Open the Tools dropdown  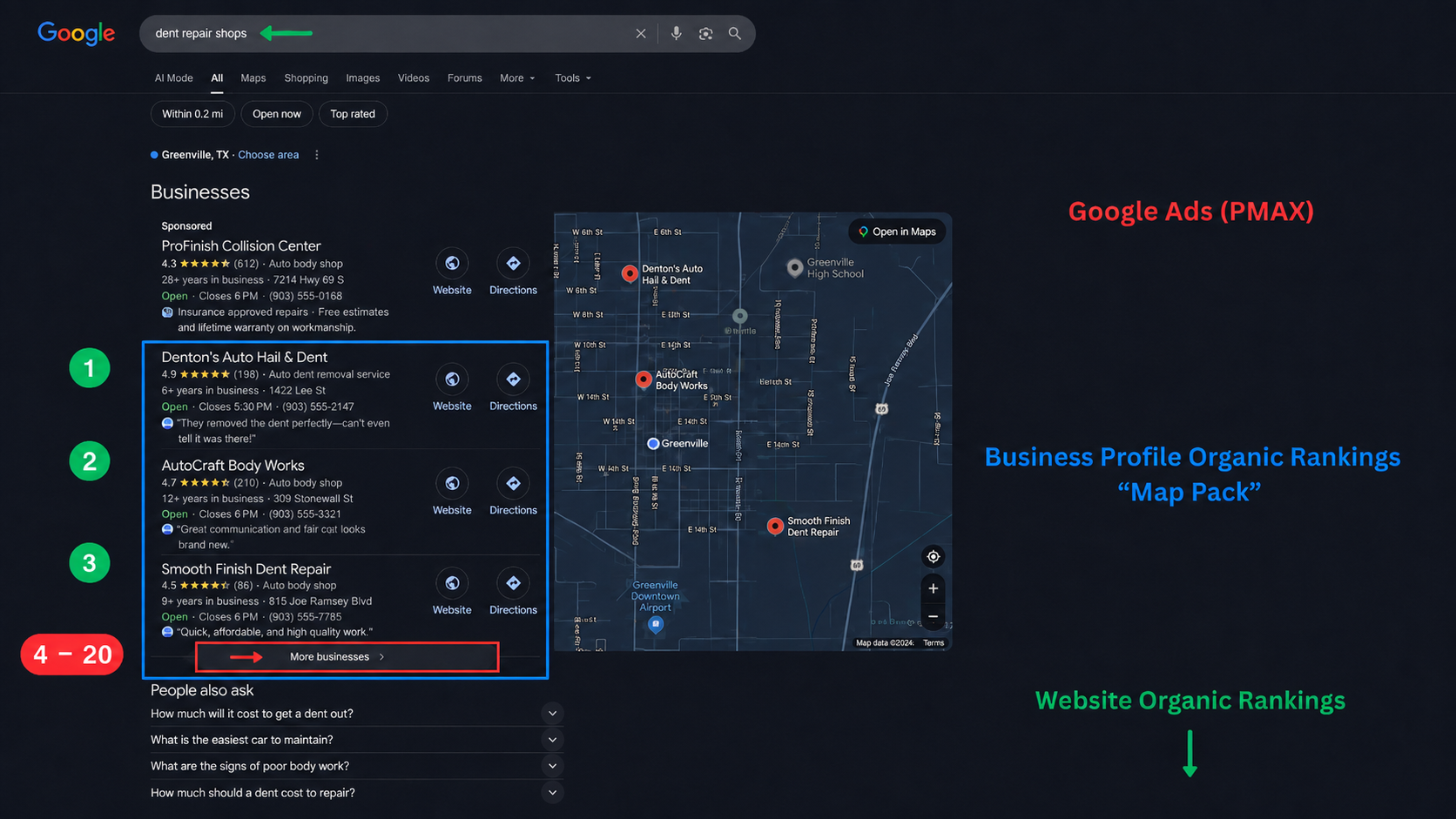(573, 78)
